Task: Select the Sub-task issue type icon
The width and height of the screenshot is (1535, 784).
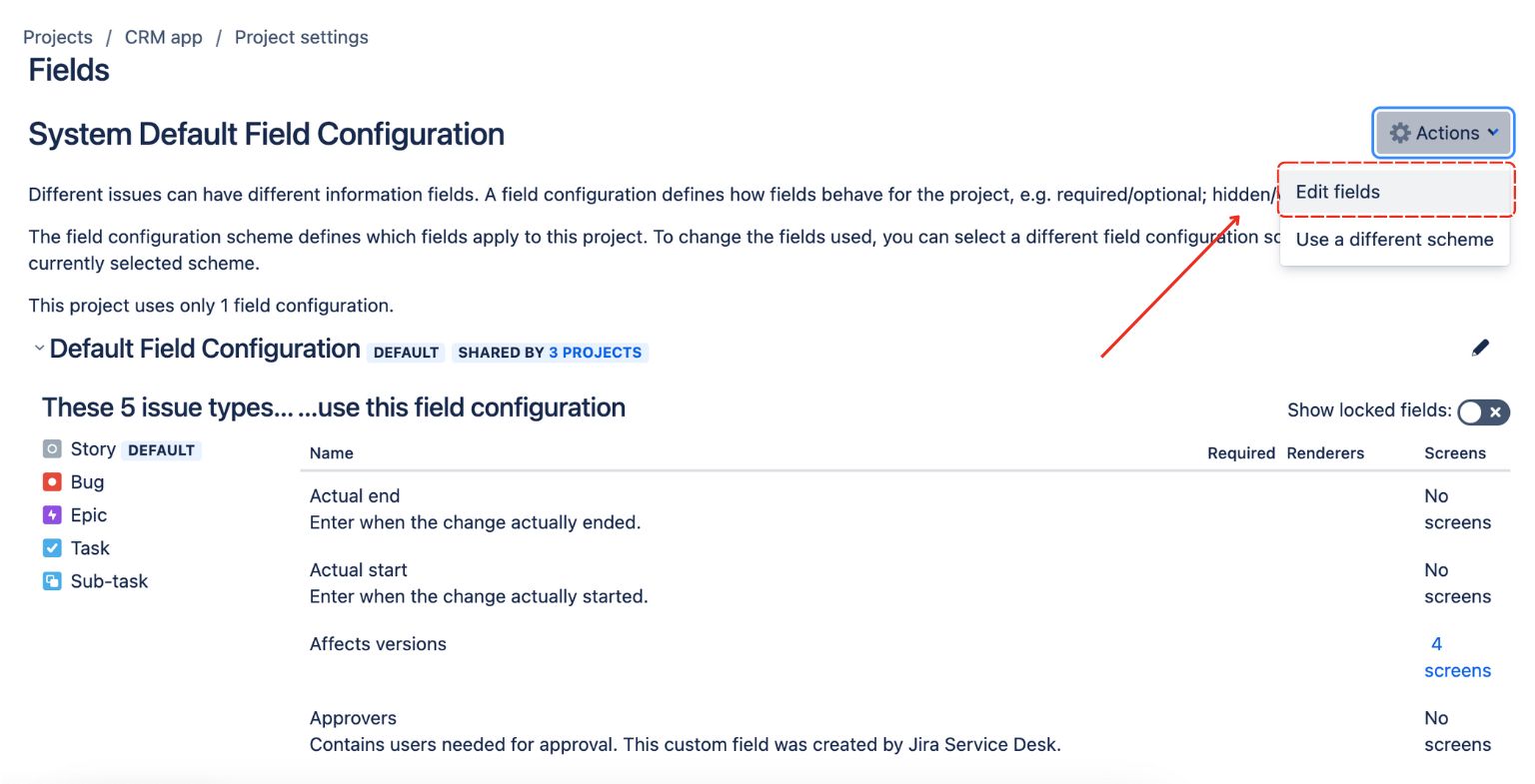Action: pos(52,580)
